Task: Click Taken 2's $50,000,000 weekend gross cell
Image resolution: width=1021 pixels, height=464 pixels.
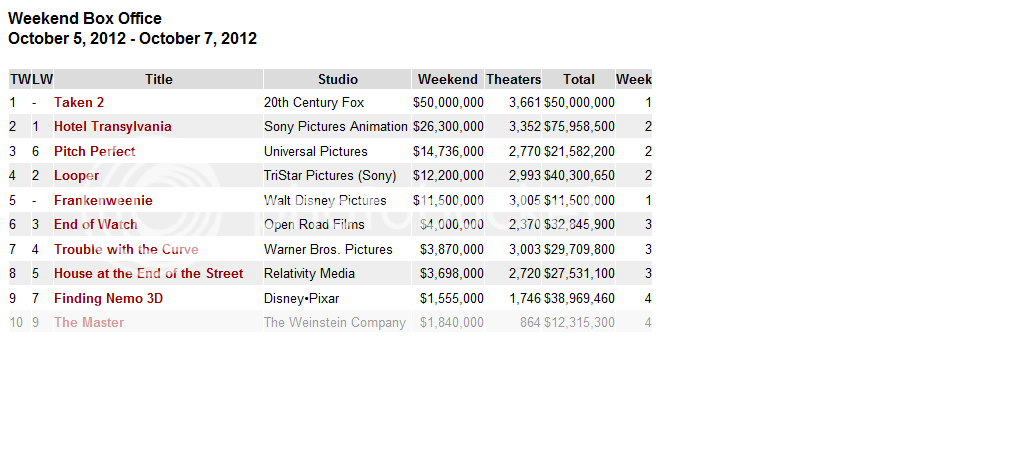Action: click(x=448, y=102)
